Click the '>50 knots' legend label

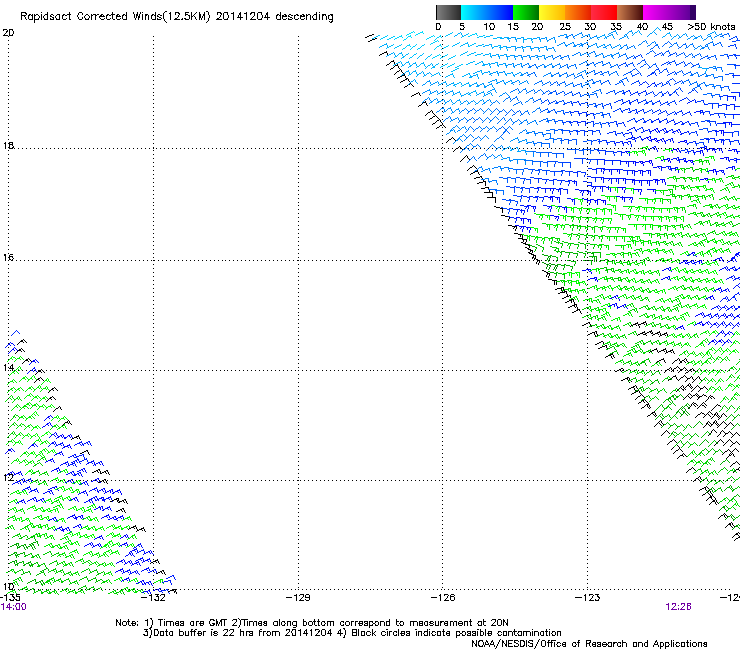[x=711, y=27]
